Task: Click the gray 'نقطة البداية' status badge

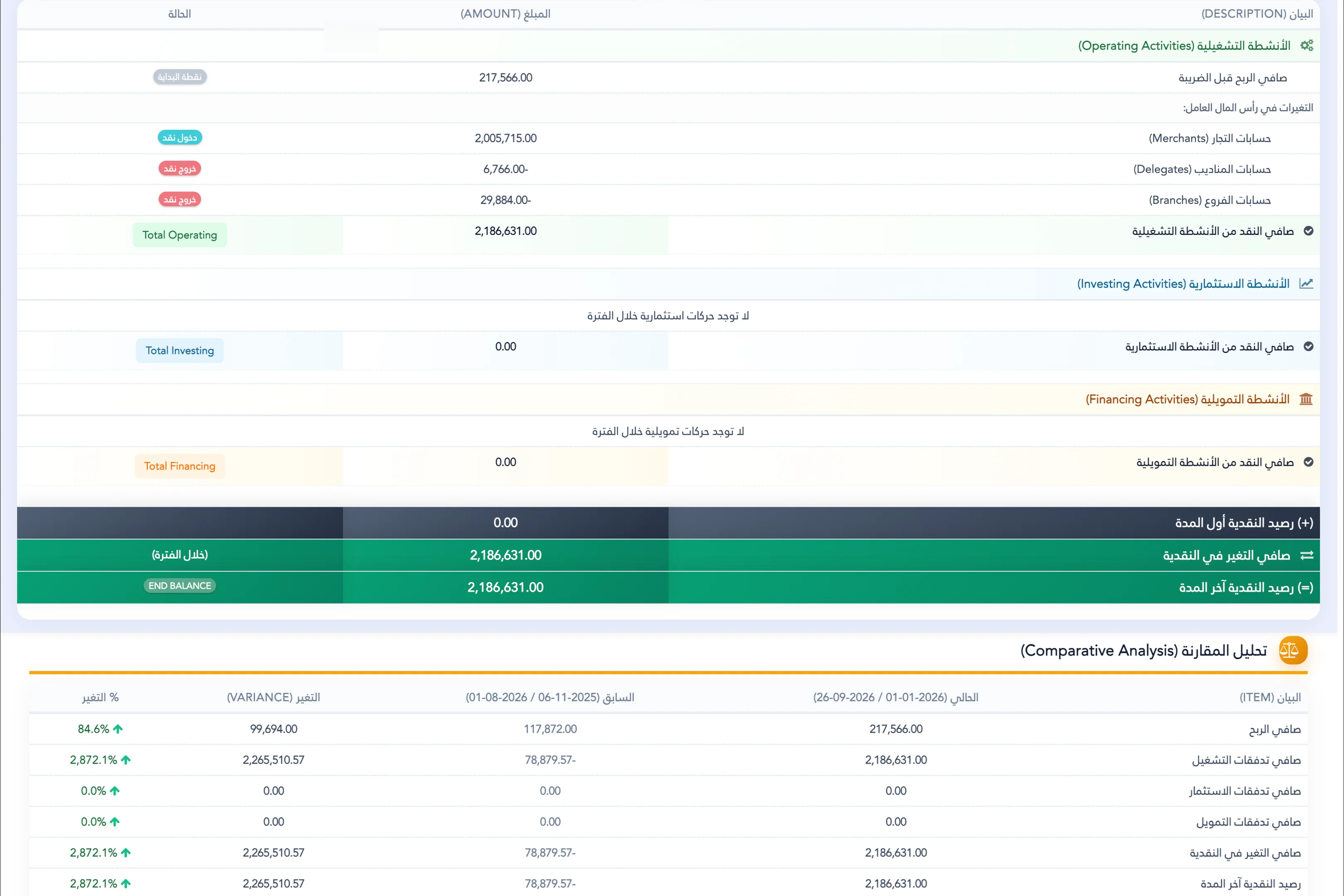Action: (180, 77)
